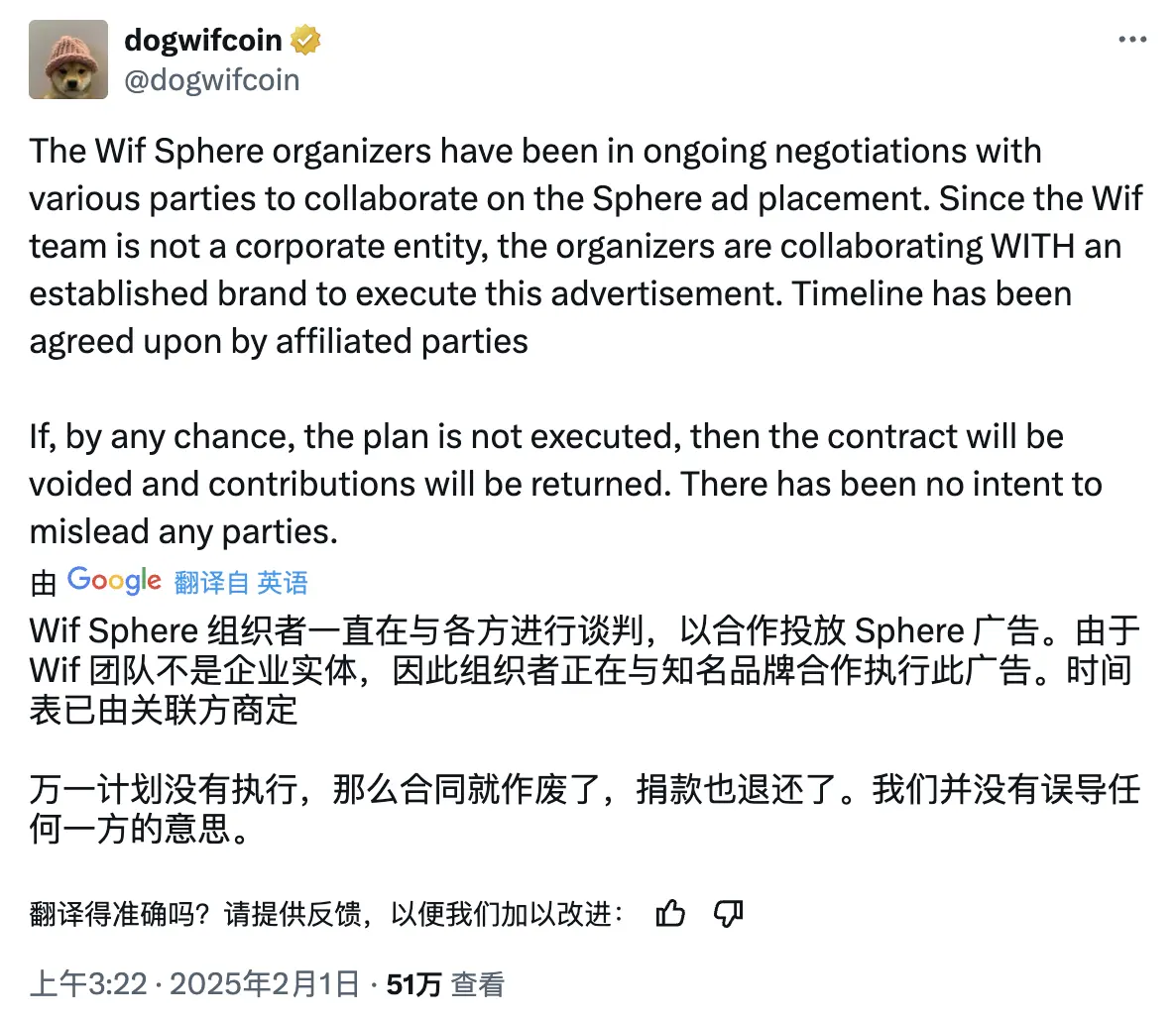The image size is (1176, 1021).
Task: Open the post options with the three-dot icon
Action: pos(1130,38)
